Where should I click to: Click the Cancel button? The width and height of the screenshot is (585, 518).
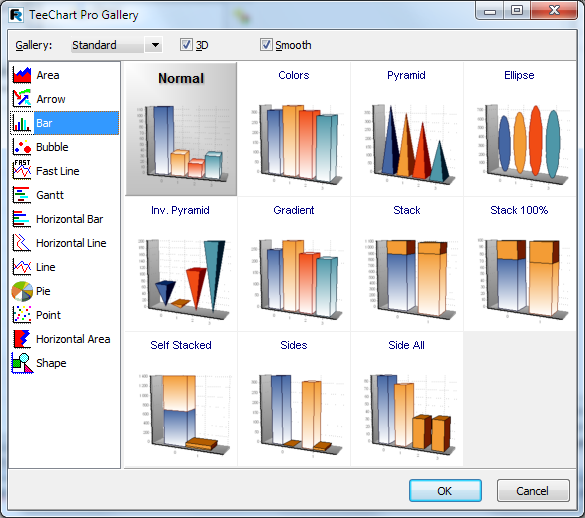coord(533,490)
